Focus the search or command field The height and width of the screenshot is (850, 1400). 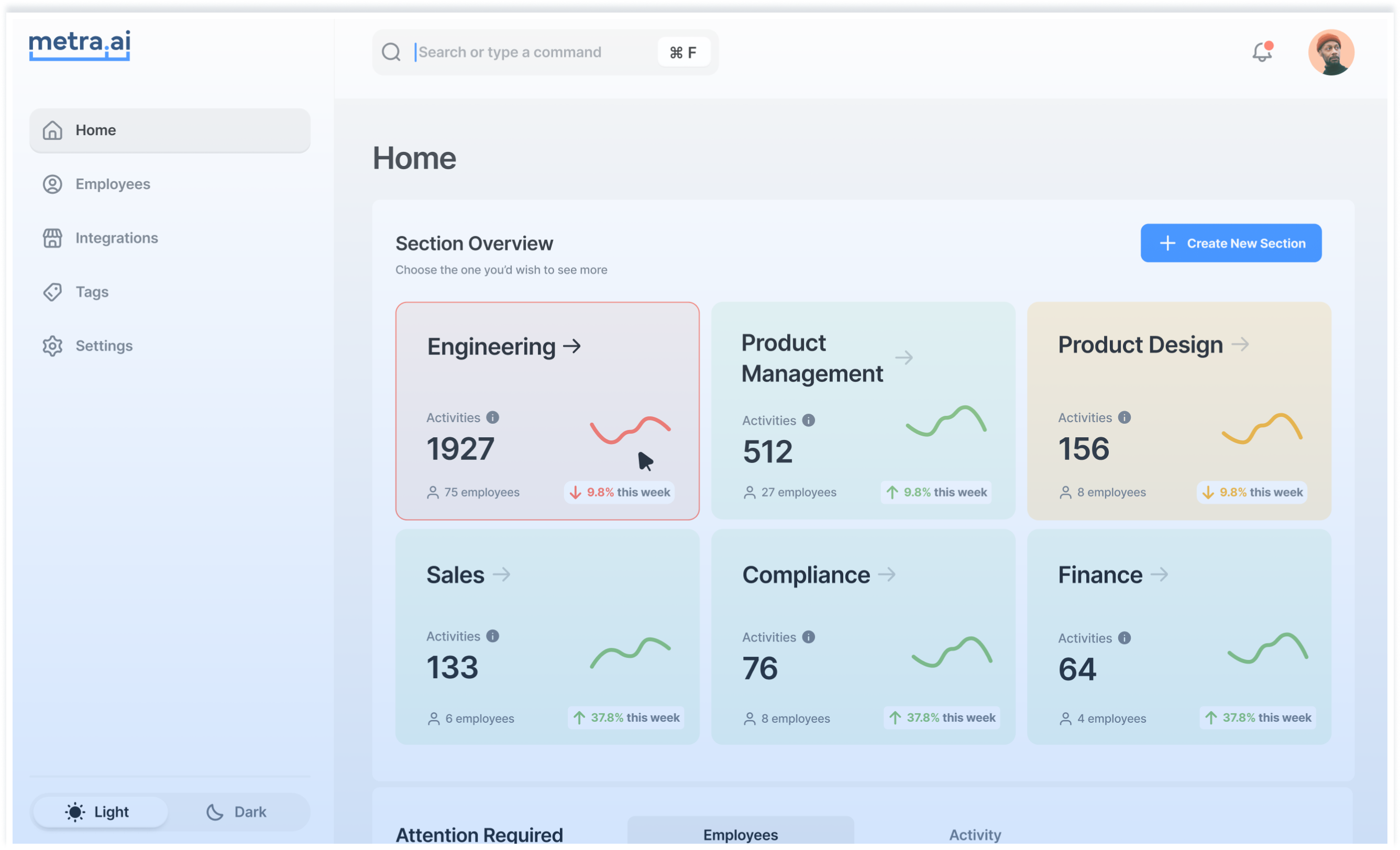534,52
